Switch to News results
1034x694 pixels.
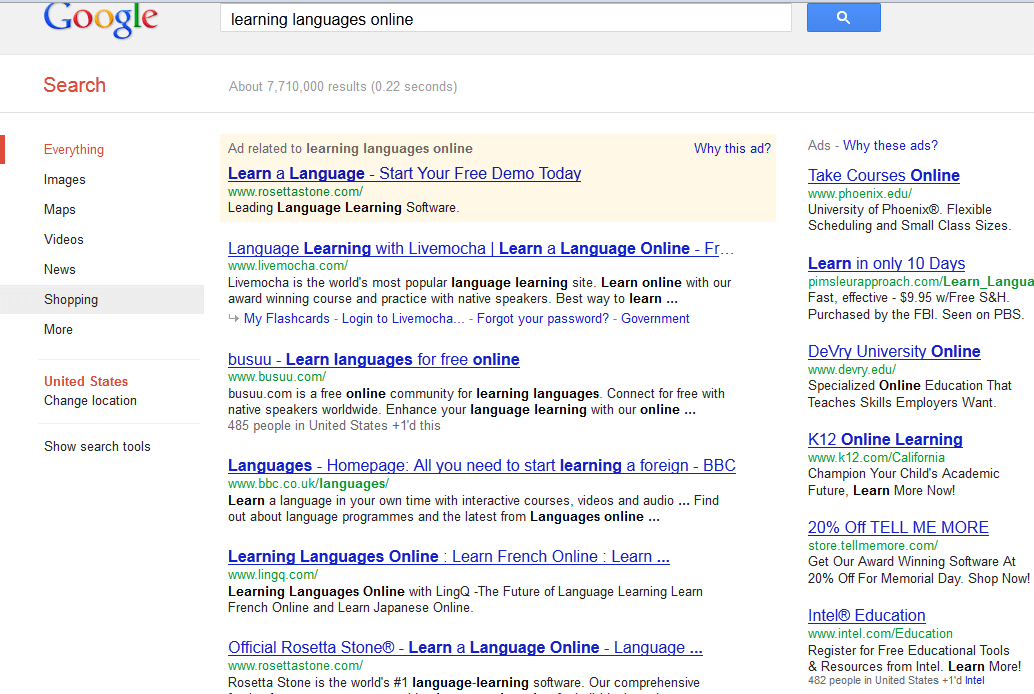pyautogui.click(x=59, y=269)
